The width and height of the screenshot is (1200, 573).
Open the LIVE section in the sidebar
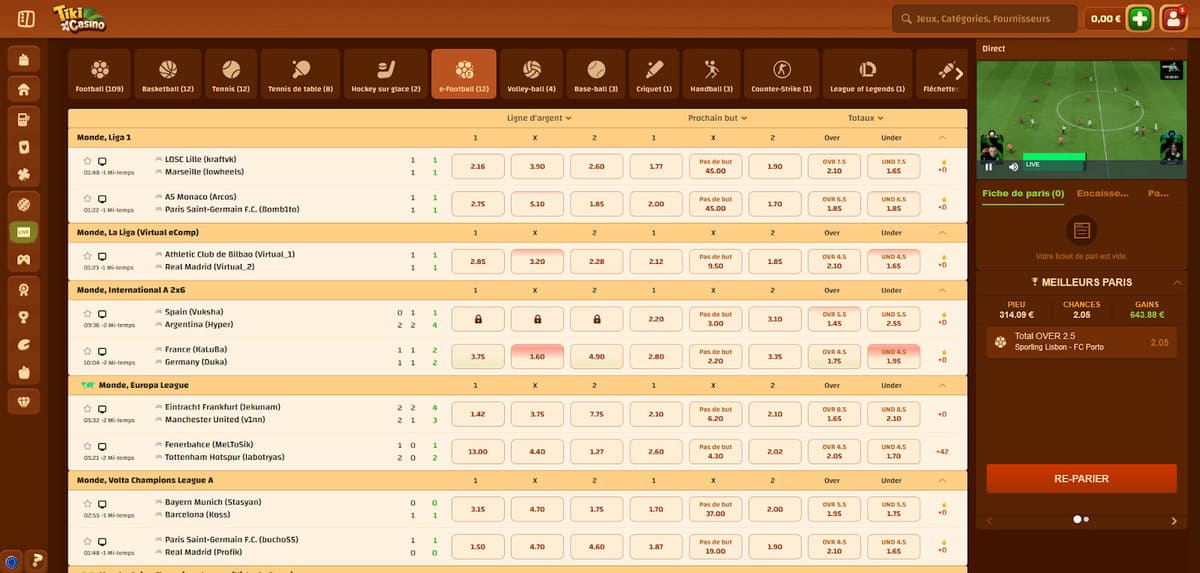pos(24,231)
